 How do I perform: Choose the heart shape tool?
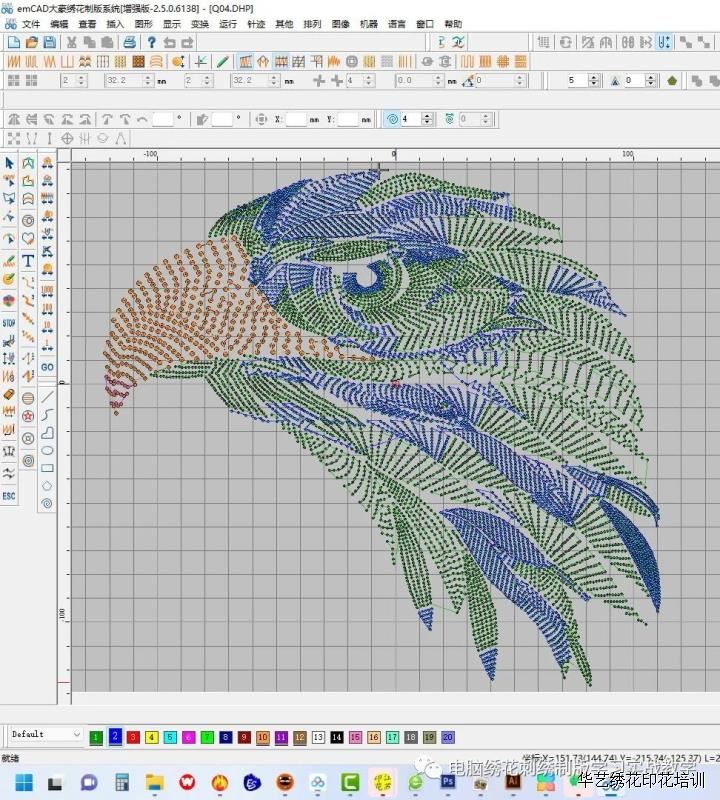[28, 239]
